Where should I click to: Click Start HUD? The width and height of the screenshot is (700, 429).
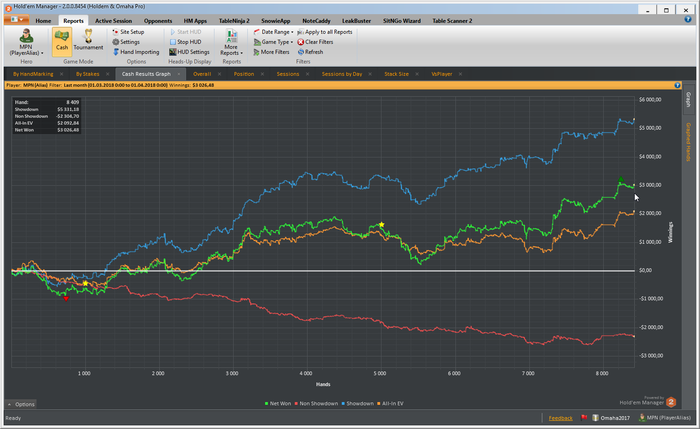click(x=185, y=32)
